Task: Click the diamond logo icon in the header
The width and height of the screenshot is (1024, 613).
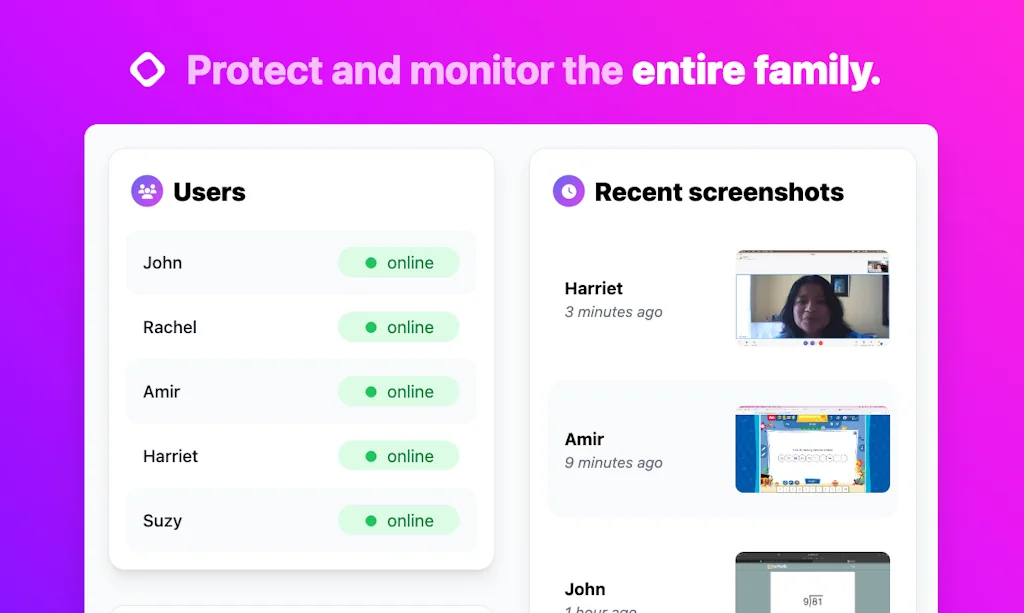Action: (x=148, y=70)
